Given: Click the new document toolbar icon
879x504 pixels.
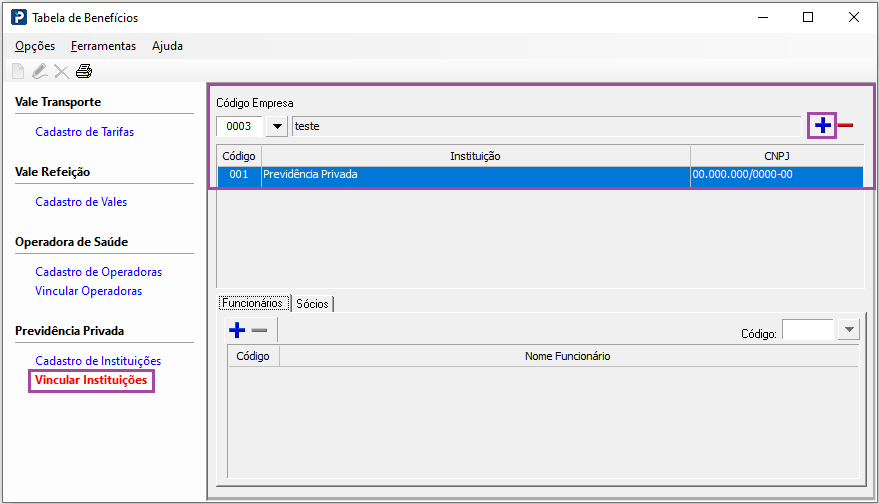Looking at the screenshot, I should click(18, 71).
